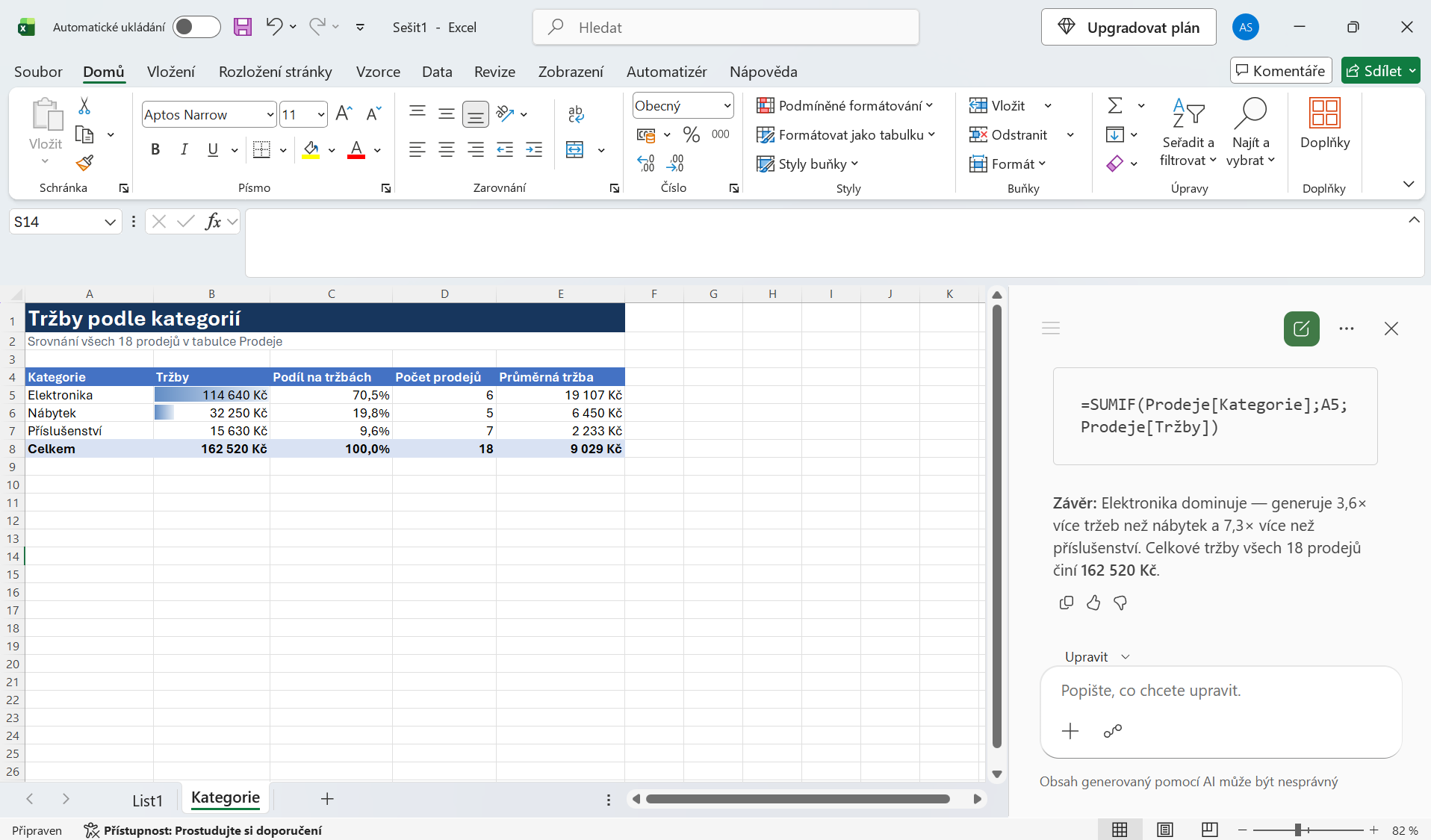Switch to Page Layout view in status bar
The width and height of the screenshot is (1431, 840).
(1165, 830)
